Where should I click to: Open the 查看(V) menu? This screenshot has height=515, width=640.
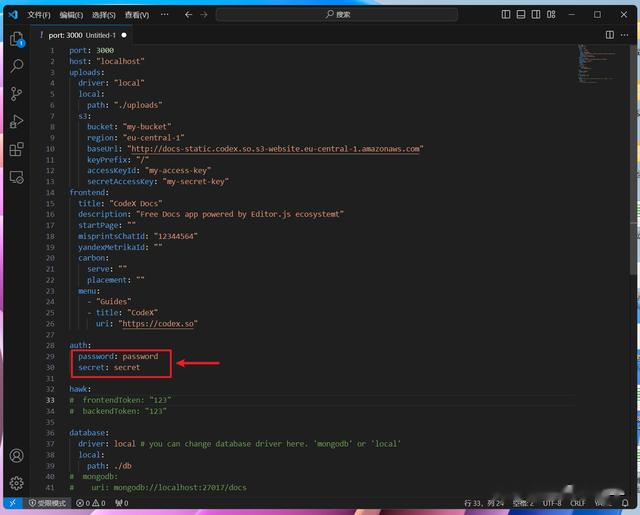tap(137, 15)
